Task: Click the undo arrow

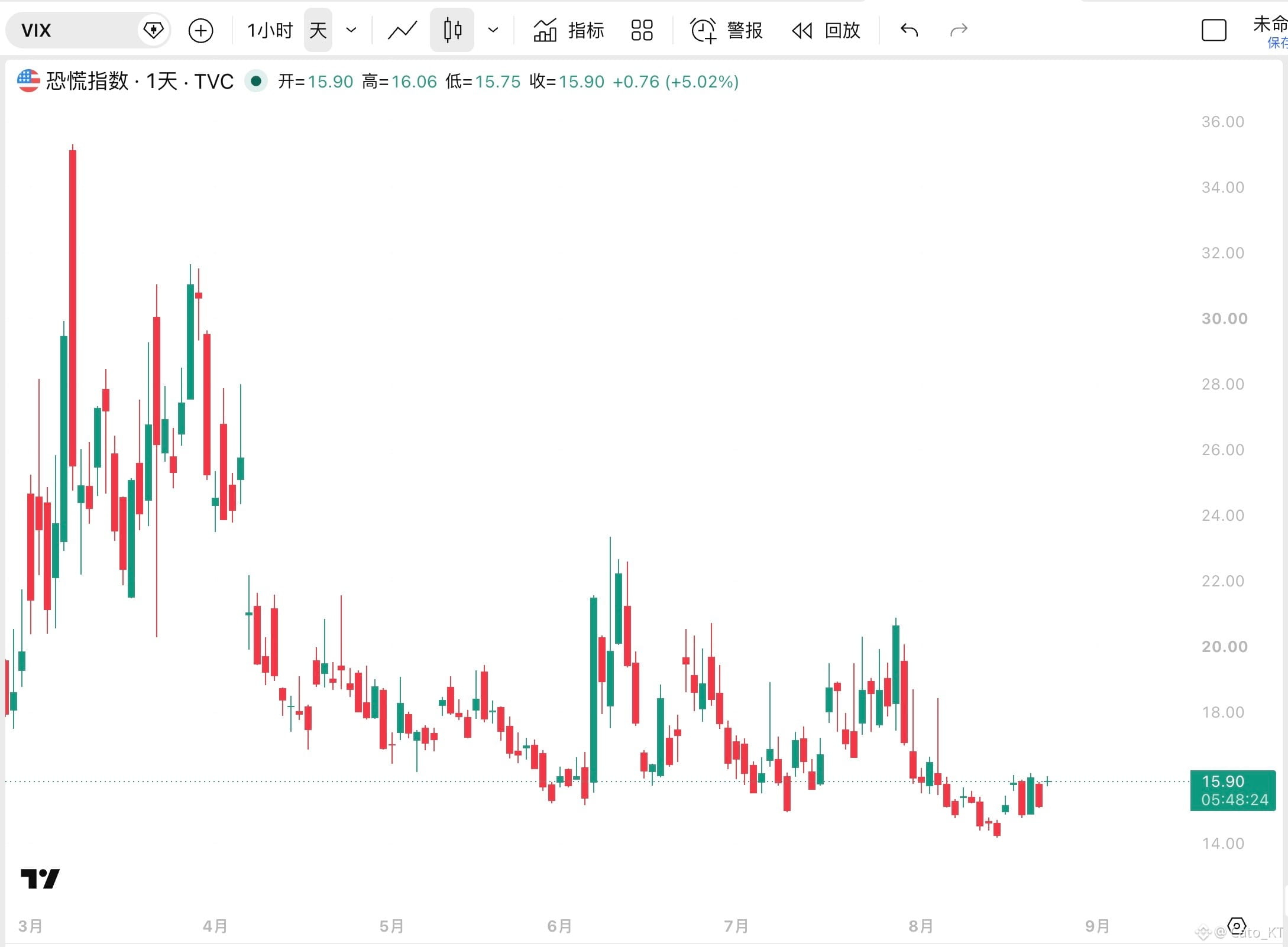Action: coord(909,30)
